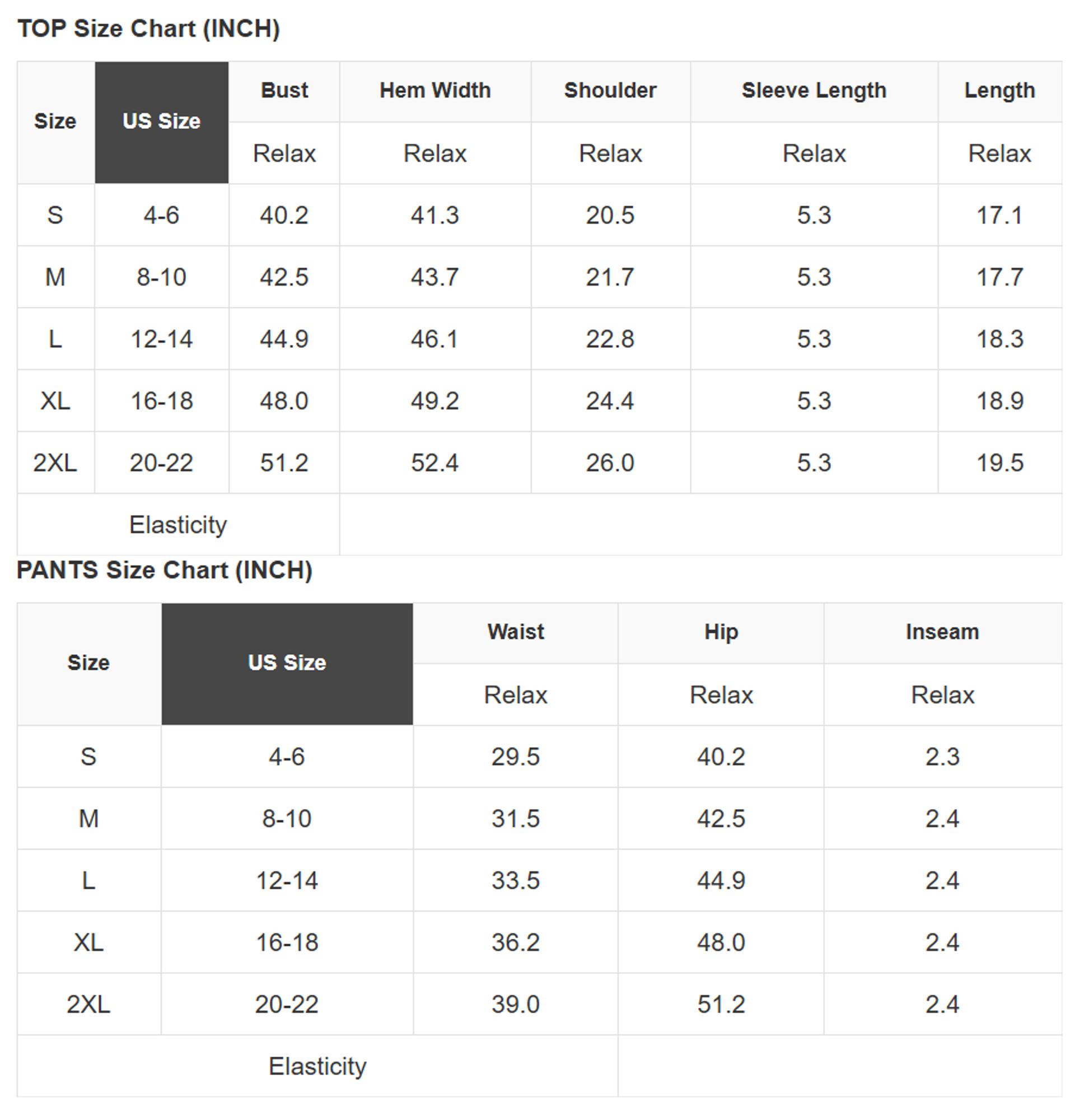Select hem width value 52.4
Screen dimensions: 1084x1120
point(435,463)
